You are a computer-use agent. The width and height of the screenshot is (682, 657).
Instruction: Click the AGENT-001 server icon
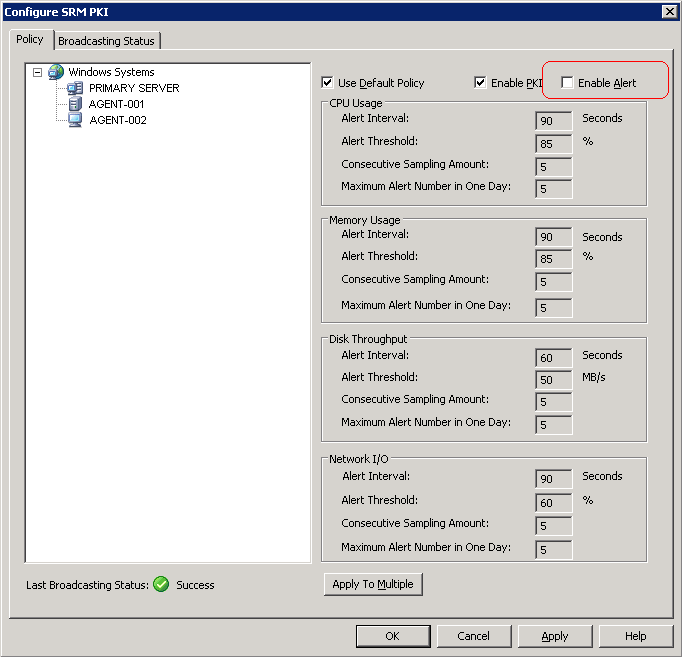75,104
